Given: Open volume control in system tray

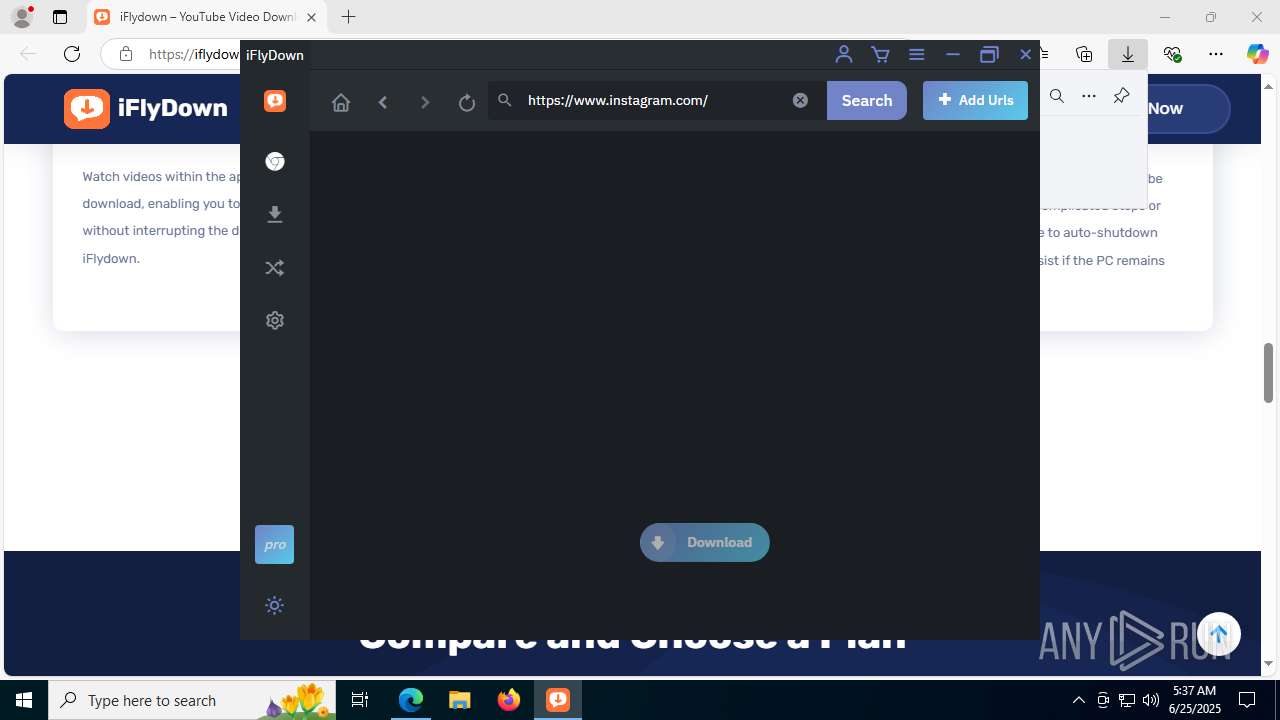Looking at the screenshot, I should [1151, 700].
